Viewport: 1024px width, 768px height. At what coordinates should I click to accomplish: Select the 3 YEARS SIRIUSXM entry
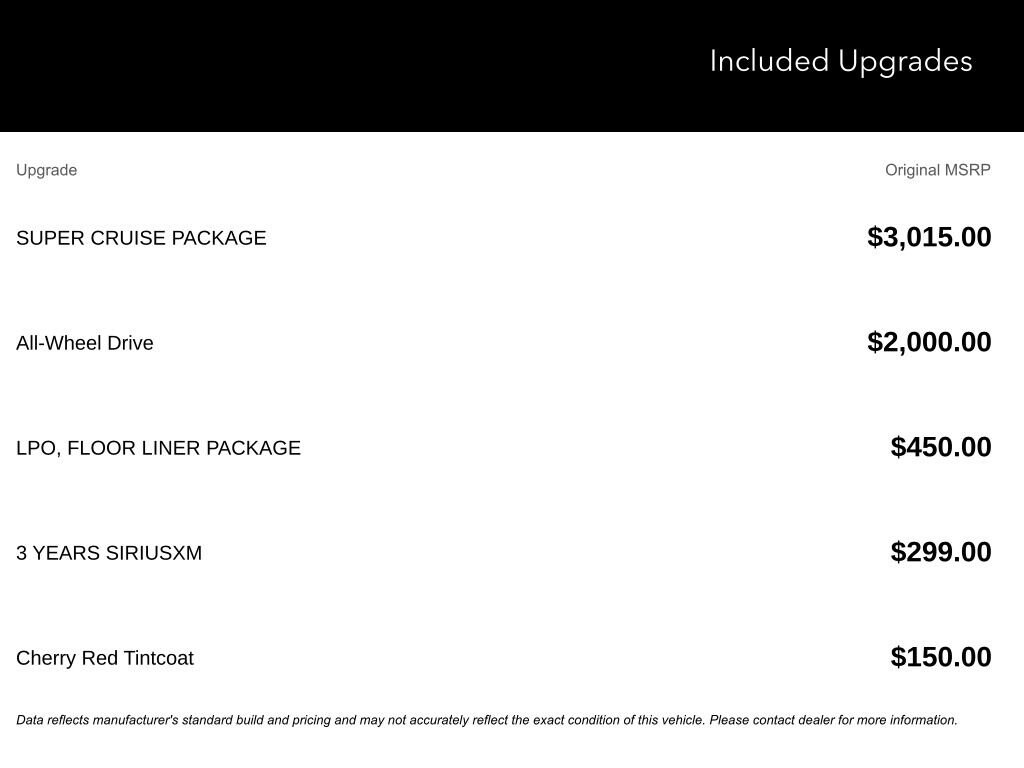click(x=109, y=553)
